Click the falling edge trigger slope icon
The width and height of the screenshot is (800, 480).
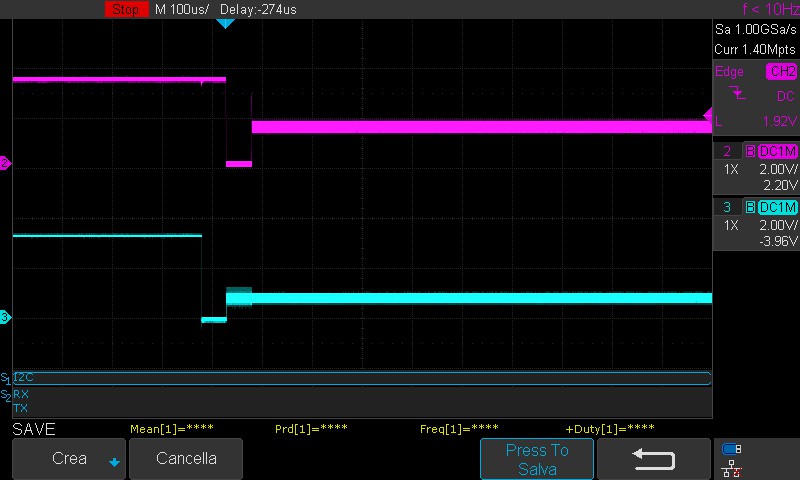pos(738,93)
